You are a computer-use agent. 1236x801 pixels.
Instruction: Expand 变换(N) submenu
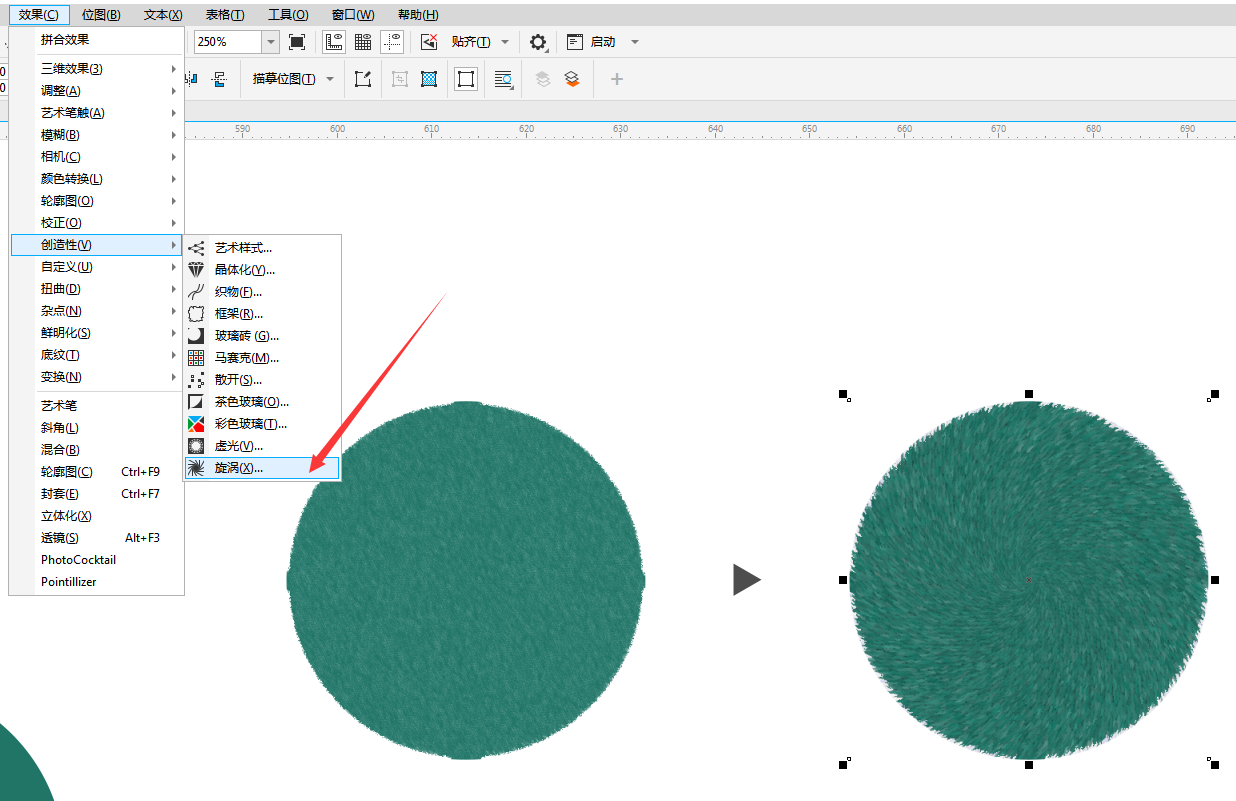point(97,377)
